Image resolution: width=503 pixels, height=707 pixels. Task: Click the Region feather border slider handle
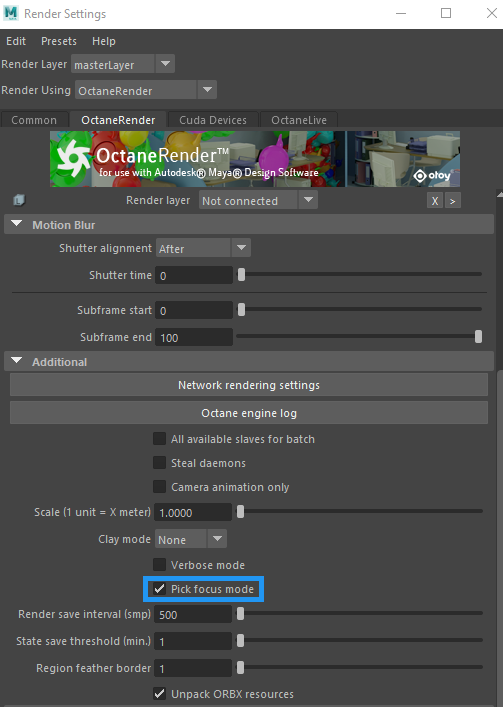click(241, 667)
